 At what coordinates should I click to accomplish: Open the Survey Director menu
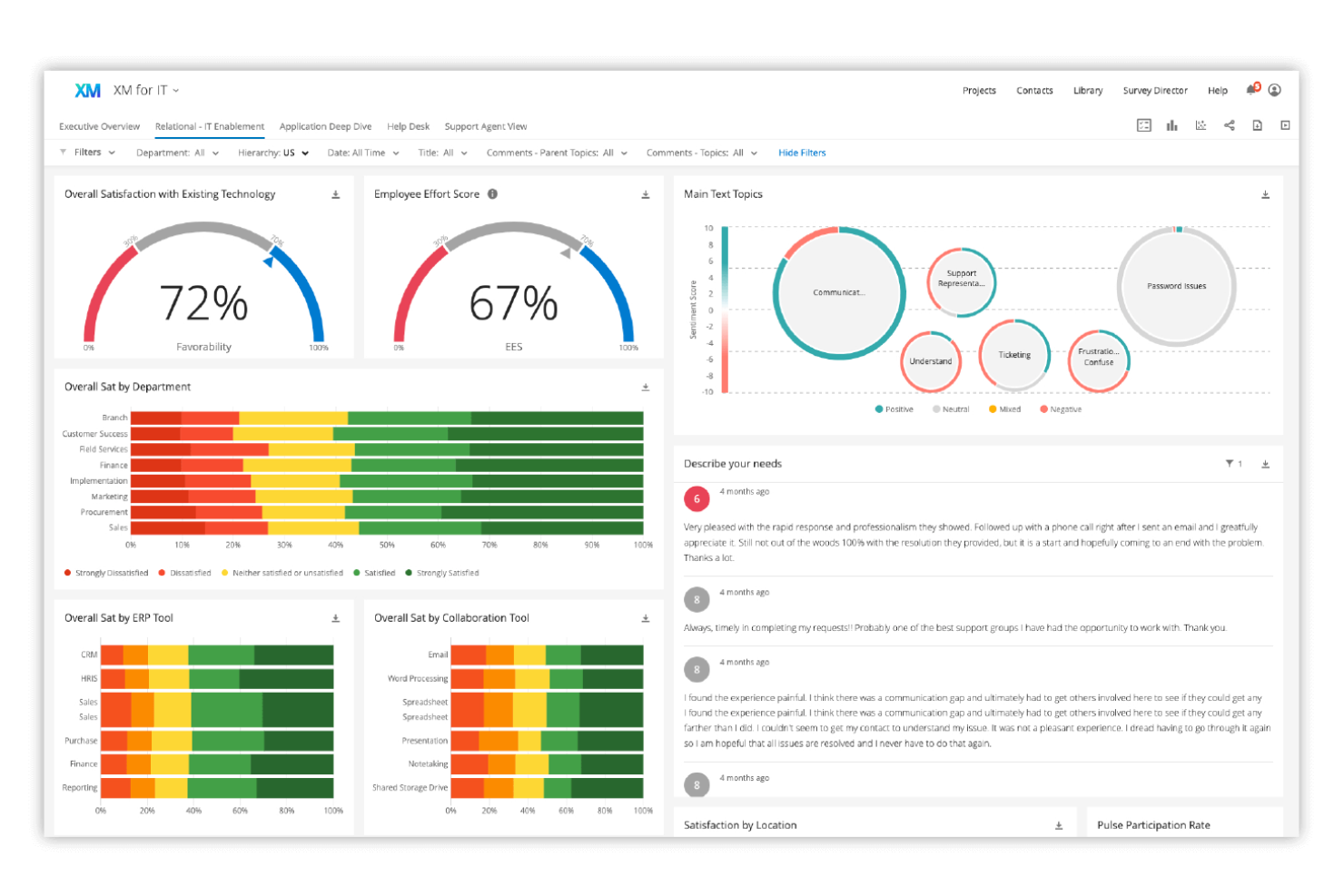click(x=1154, y=90)
